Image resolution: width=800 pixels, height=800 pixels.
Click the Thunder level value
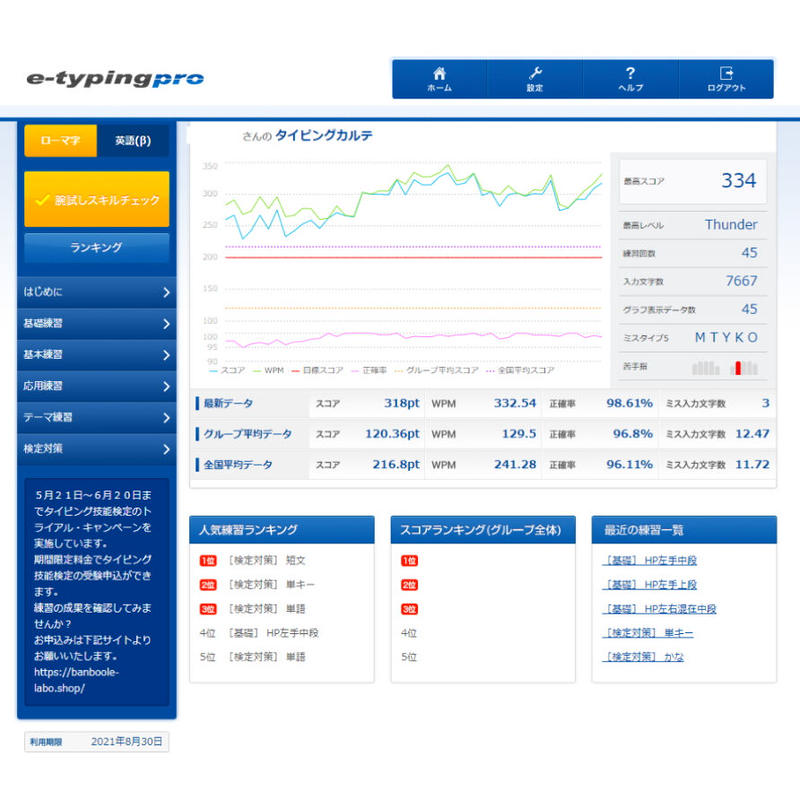731,224
